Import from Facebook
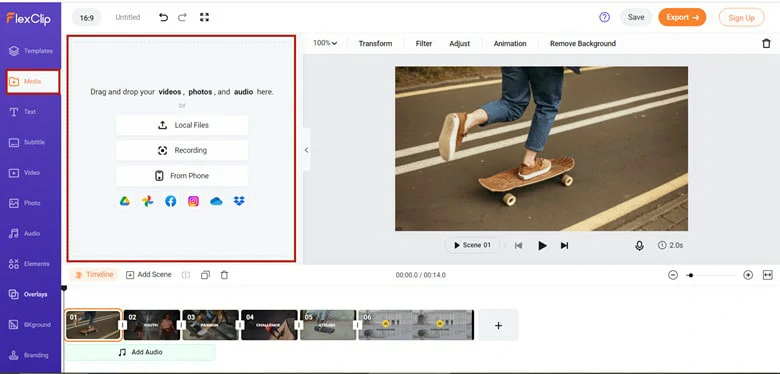 click(x=171, y=201)
